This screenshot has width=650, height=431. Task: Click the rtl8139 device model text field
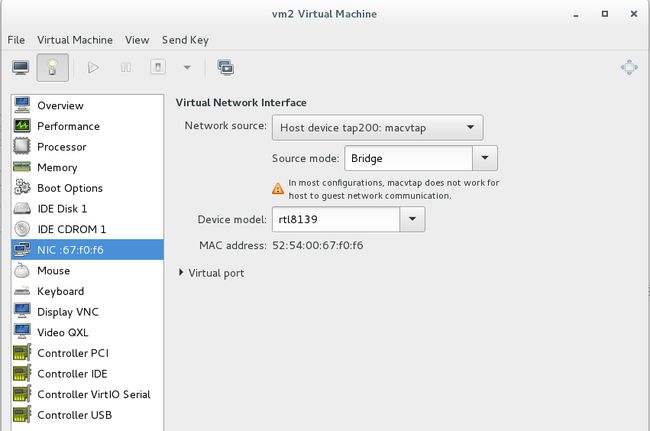336,219
